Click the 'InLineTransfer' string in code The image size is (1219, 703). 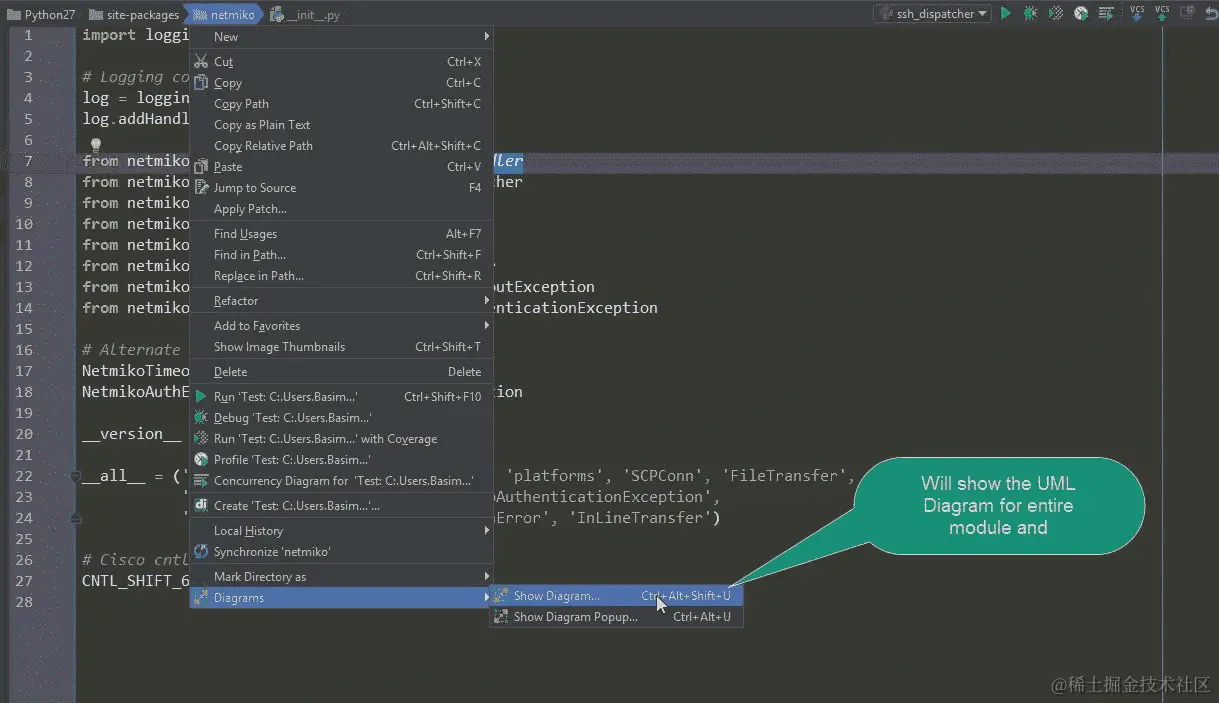[x=642, y=518]
